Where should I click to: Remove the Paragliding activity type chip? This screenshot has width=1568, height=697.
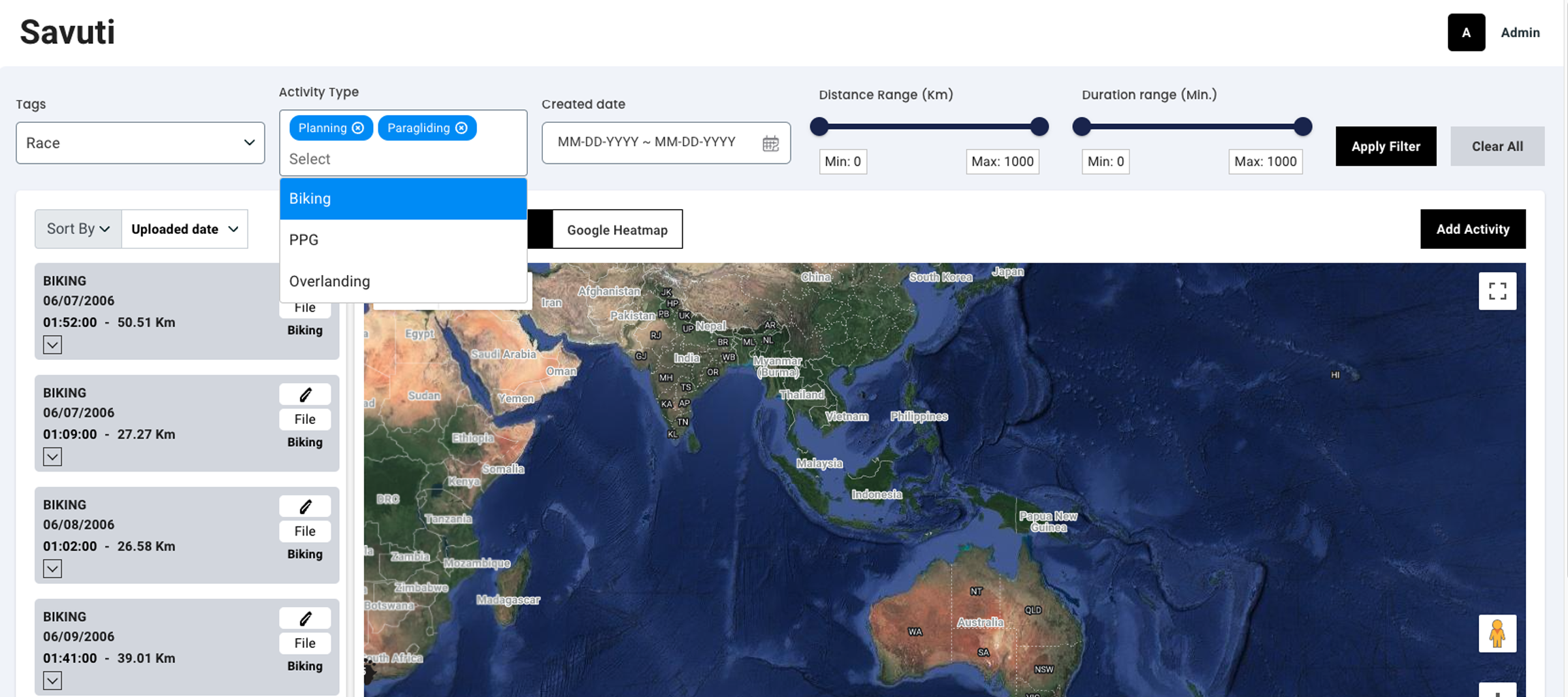tap(461, 128)
